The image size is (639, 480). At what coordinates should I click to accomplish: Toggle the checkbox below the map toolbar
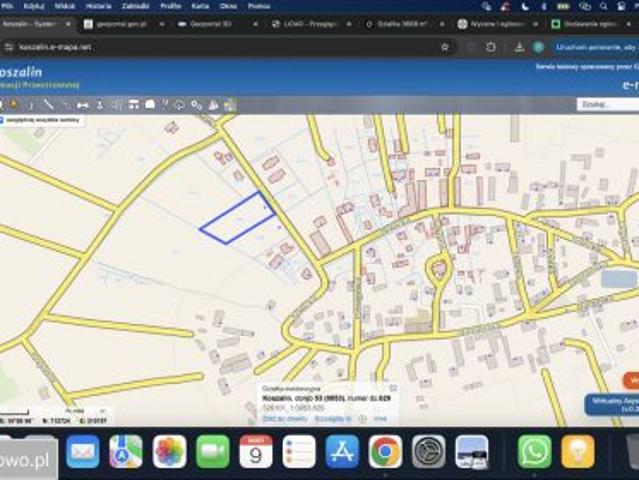click(x=1, y=120)
